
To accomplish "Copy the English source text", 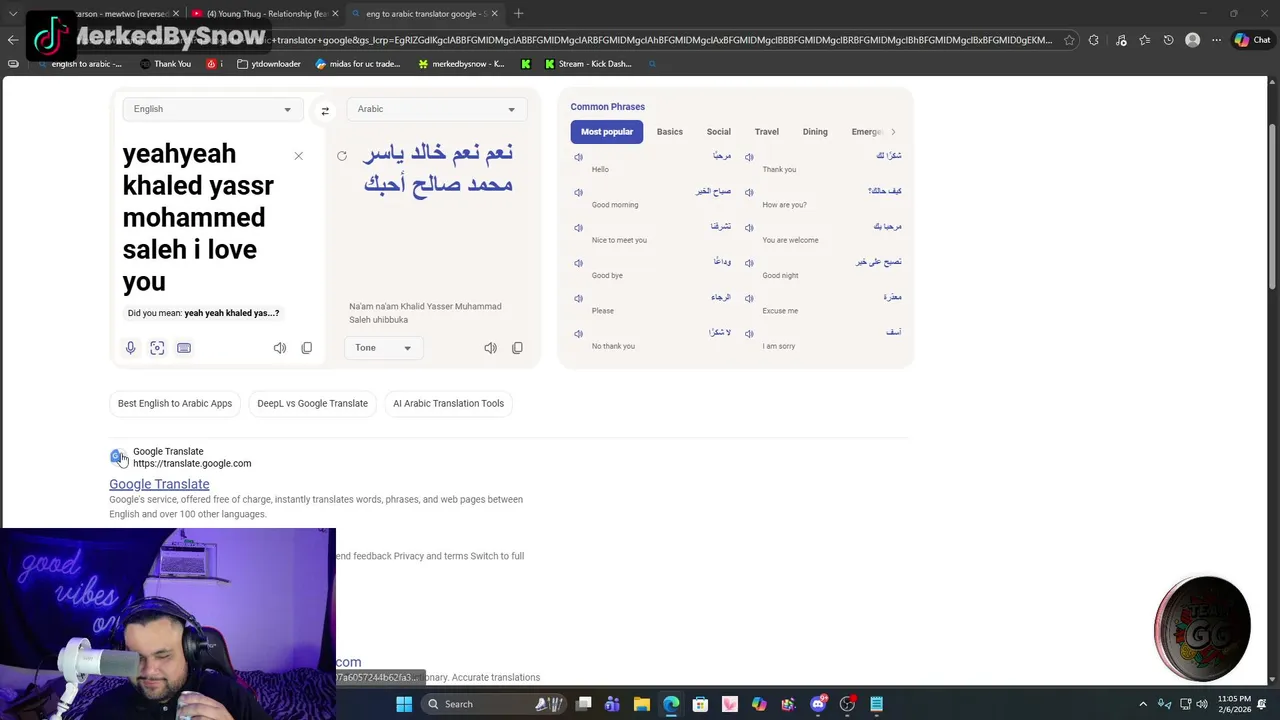I will (307, 348).
